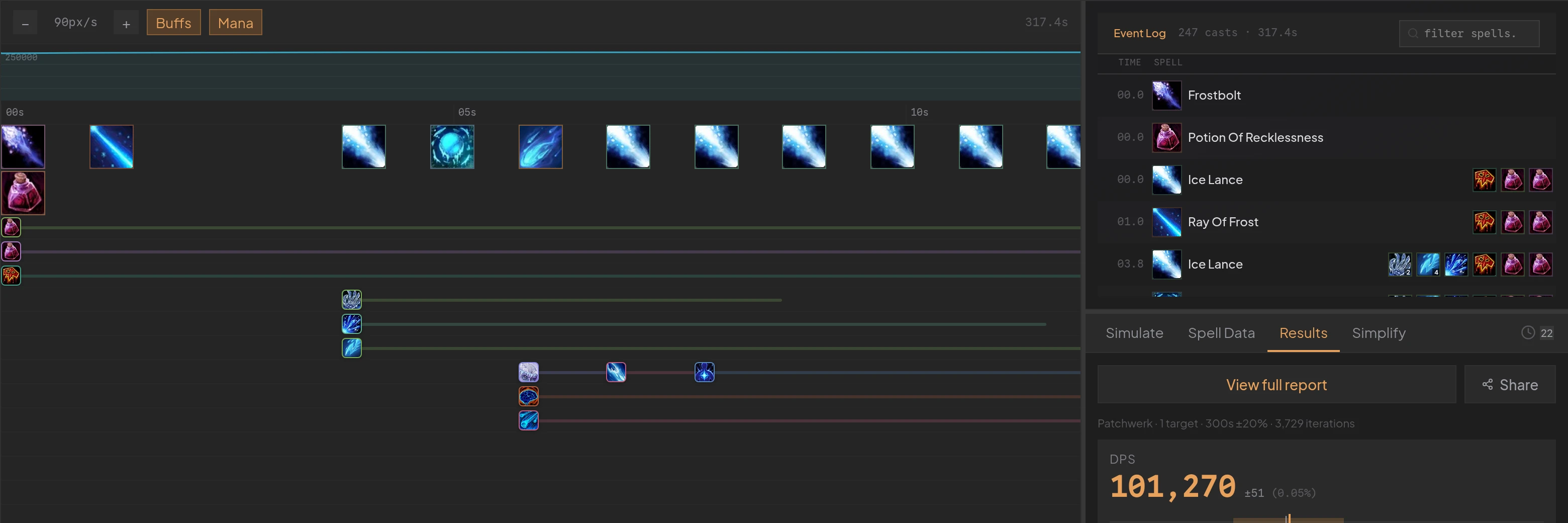This screenshot has width=1568, height=523.
Task: Select the Ray Of Frost row text
Action: (1223, 222)
